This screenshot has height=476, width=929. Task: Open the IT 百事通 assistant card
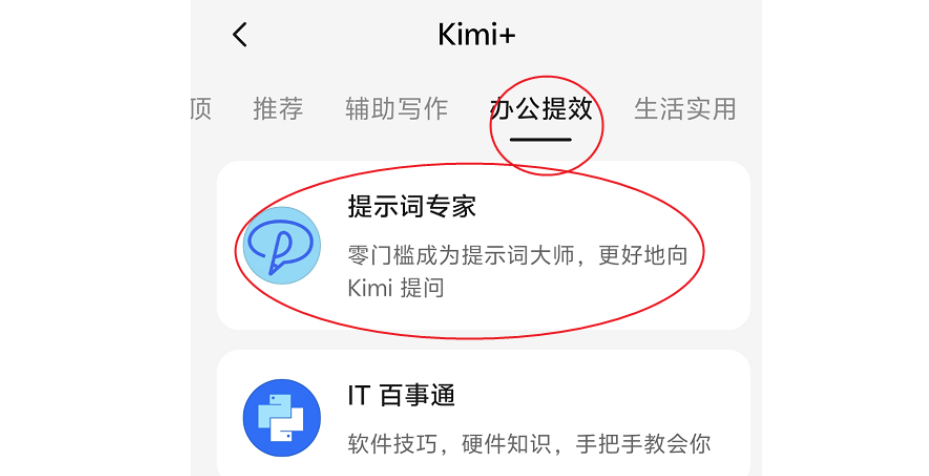click(x=483, y=413)
